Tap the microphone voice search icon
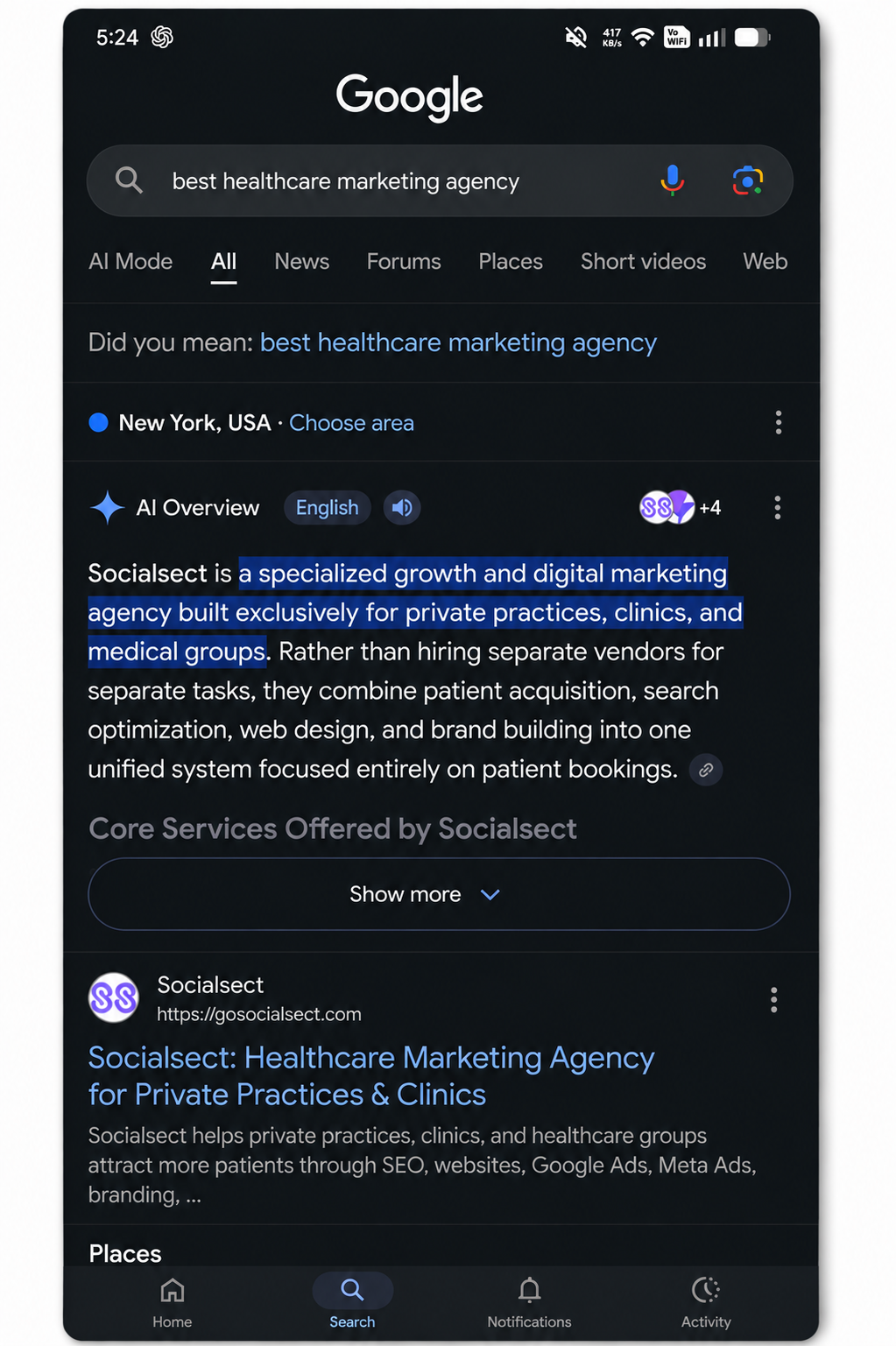This screenshot has width=896, height=1346. point(672,180)
